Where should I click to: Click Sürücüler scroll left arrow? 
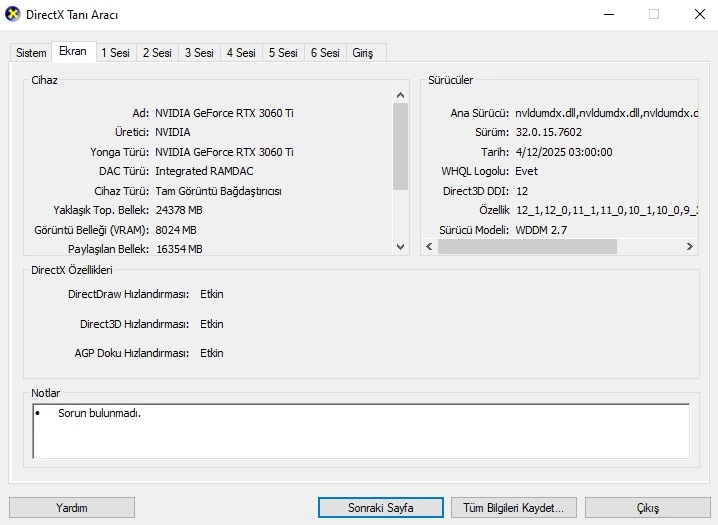pyautogui.click(x=429, y=247)
